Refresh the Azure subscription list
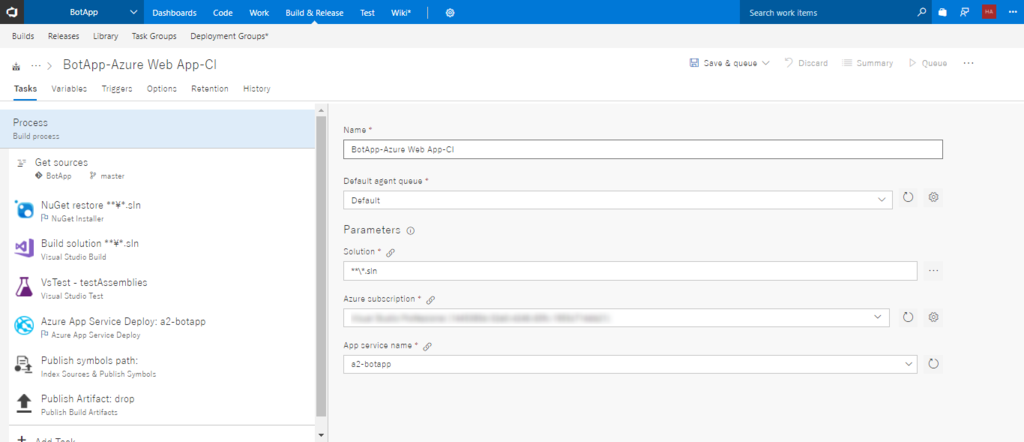 [907, 317]
